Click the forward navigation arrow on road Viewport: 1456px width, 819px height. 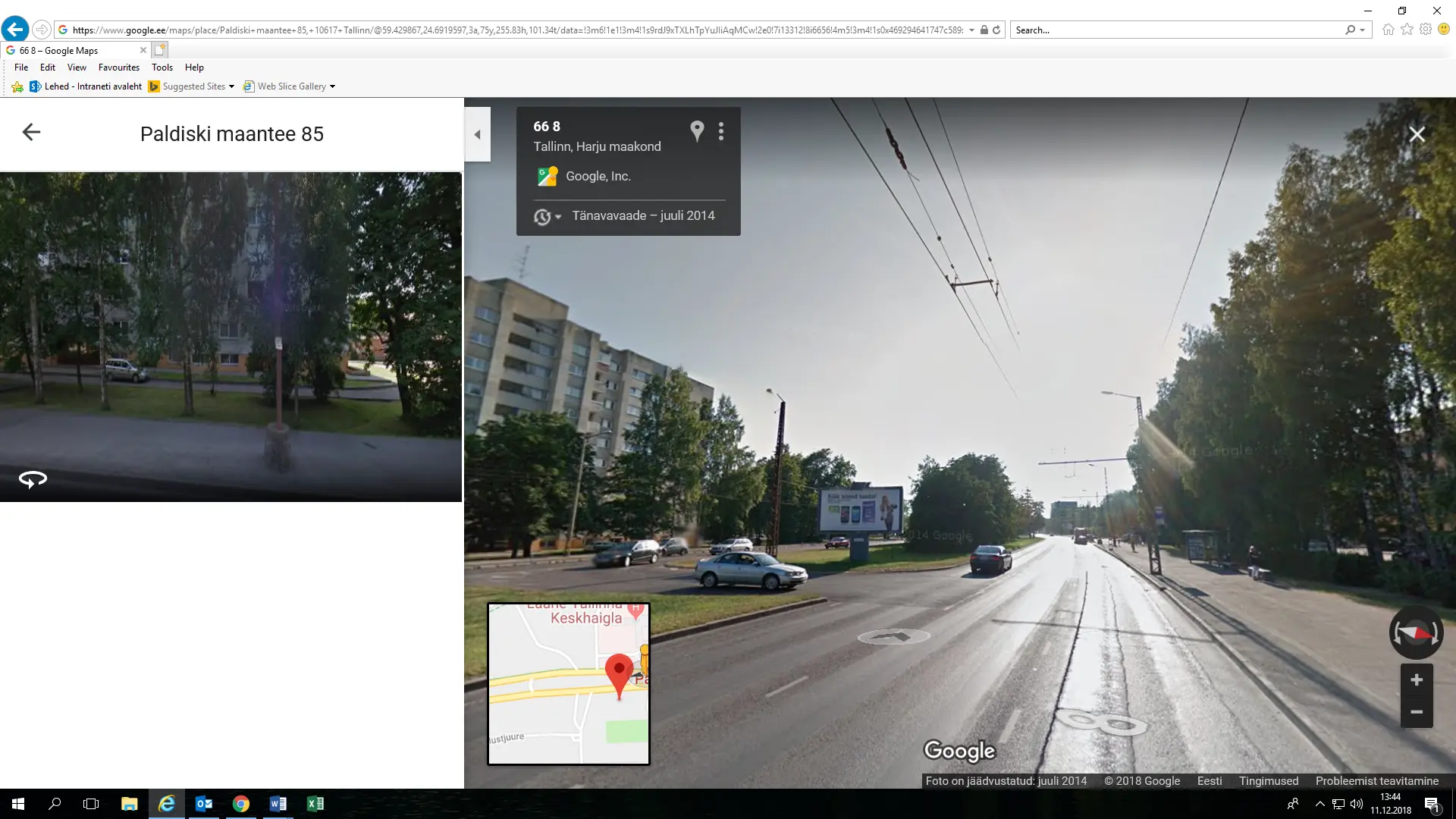(x=893, y=637)
